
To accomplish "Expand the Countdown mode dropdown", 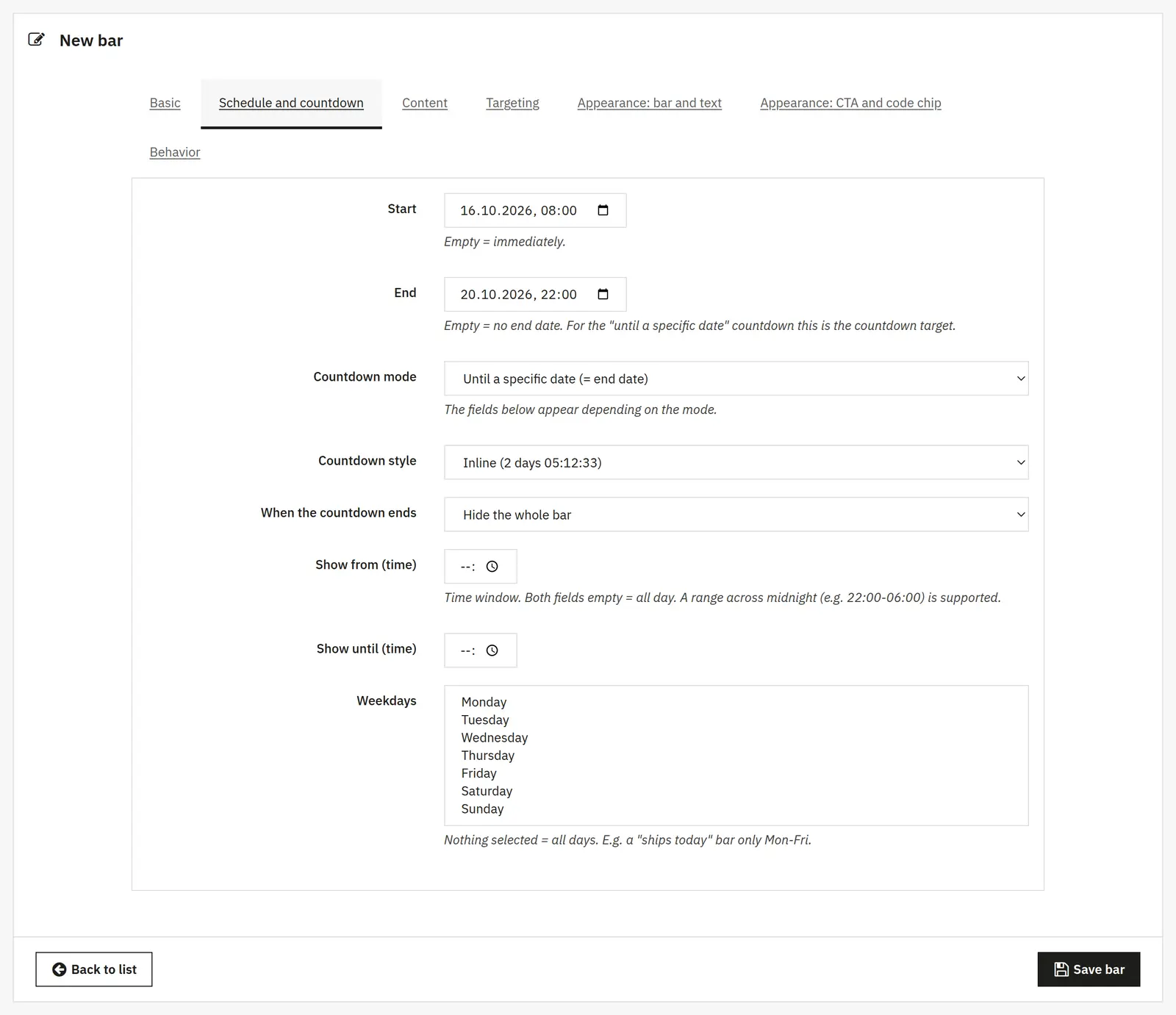I will (x=736, y=379).
